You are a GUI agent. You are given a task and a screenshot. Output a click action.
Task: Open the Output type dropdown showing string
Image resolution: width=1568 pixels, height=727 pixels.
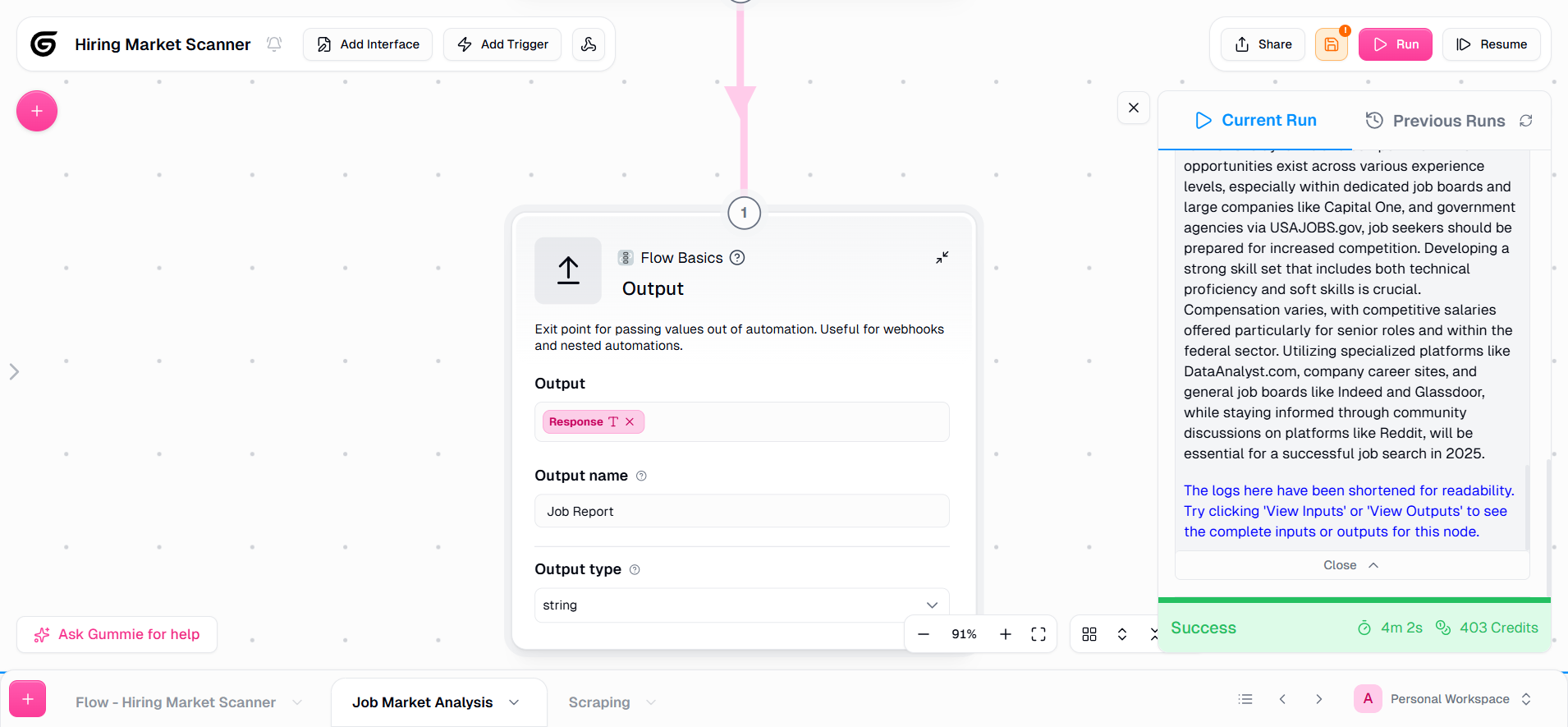pos(742,605)
